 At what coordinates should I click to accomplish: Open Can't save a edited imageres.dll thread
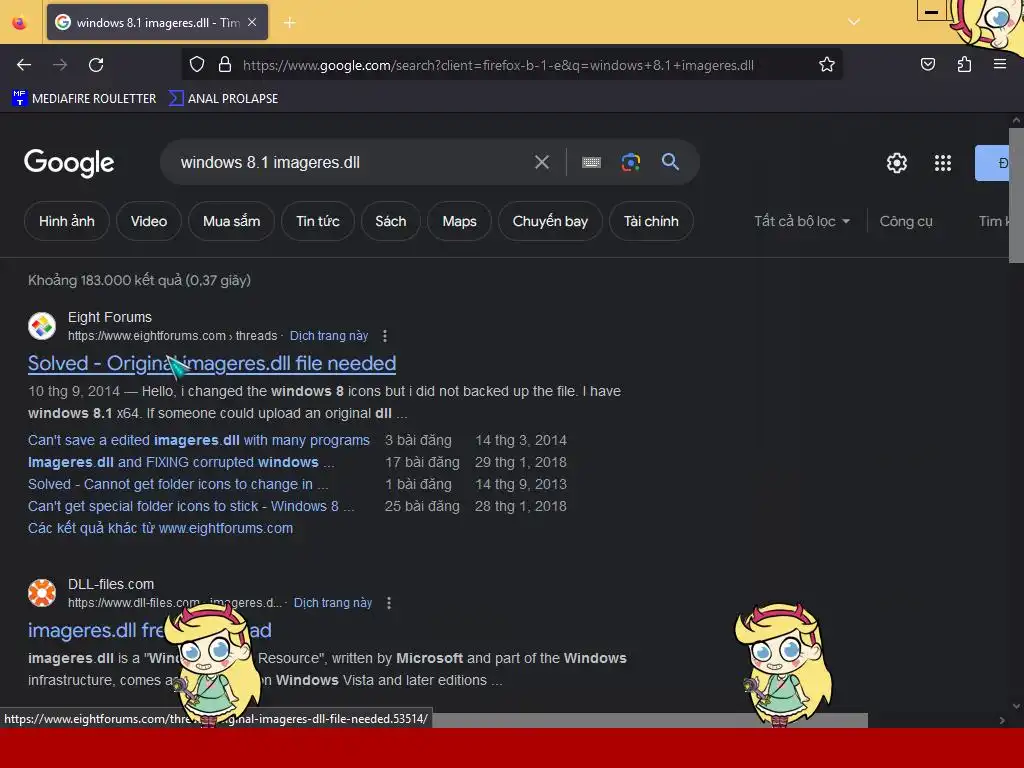coord(199,440)
